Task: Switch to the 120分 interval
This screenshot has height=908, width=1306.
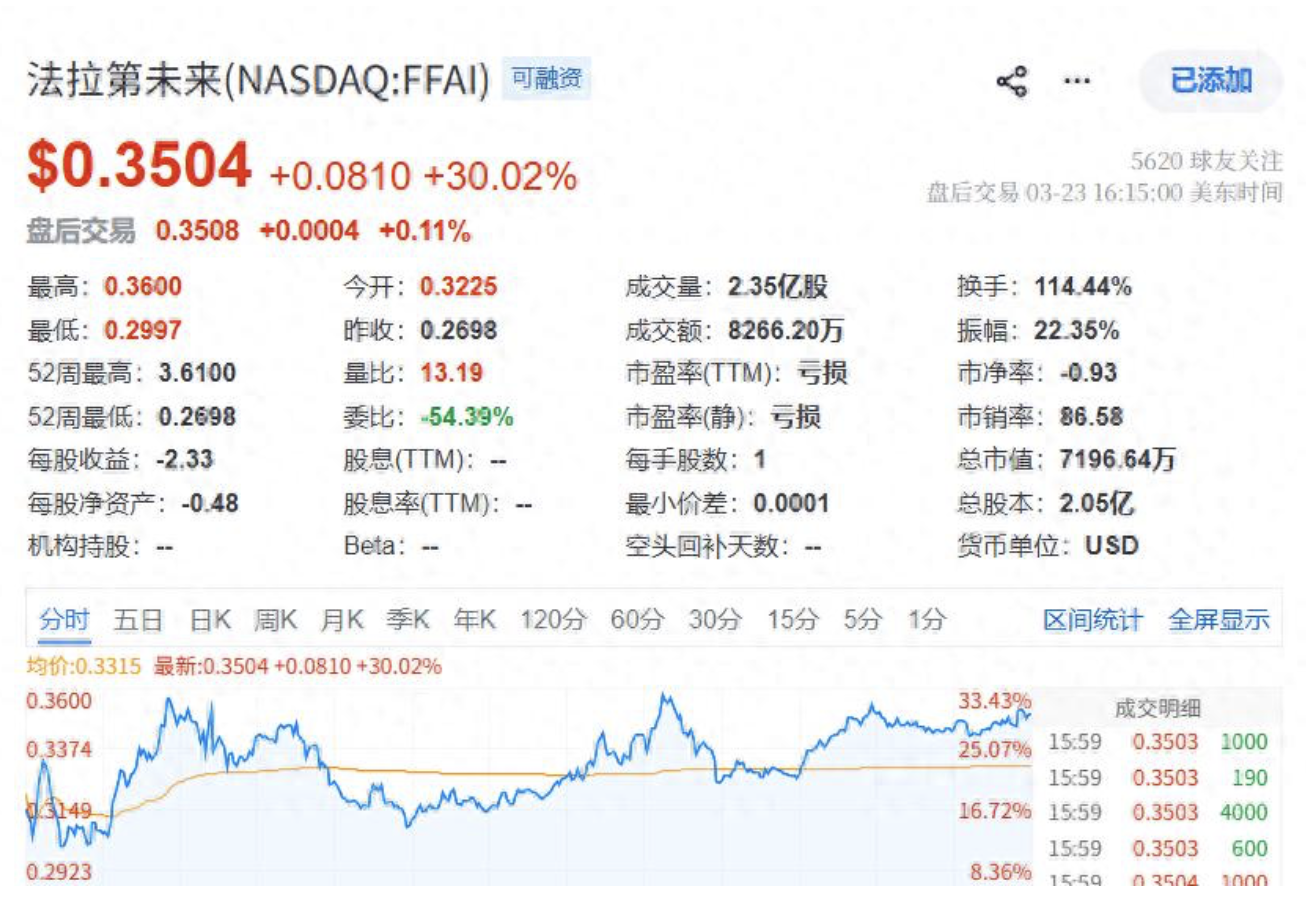Action: coord(553,620)
